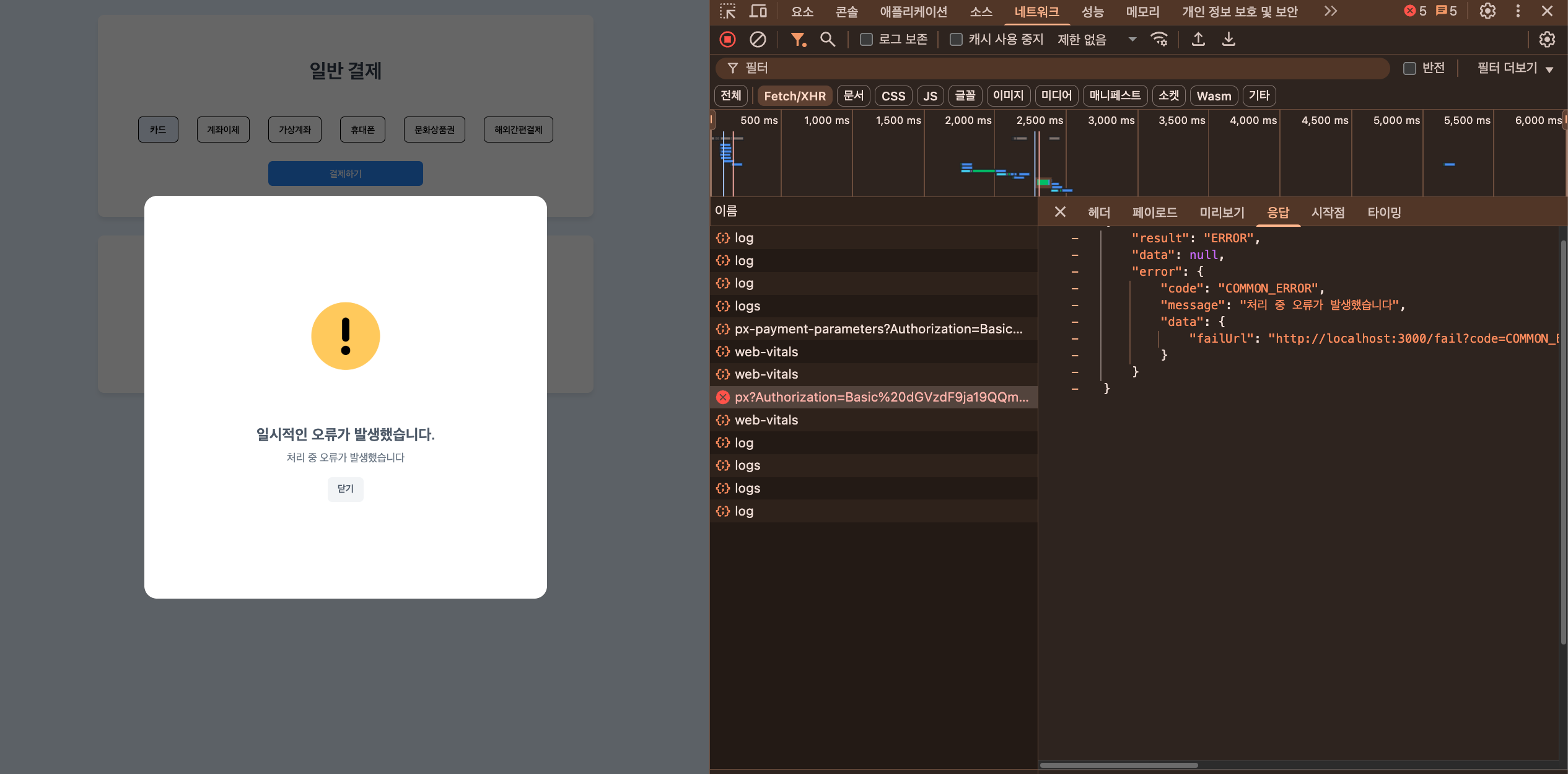Enable the disable cache checkbox

[x=956, y=40]
